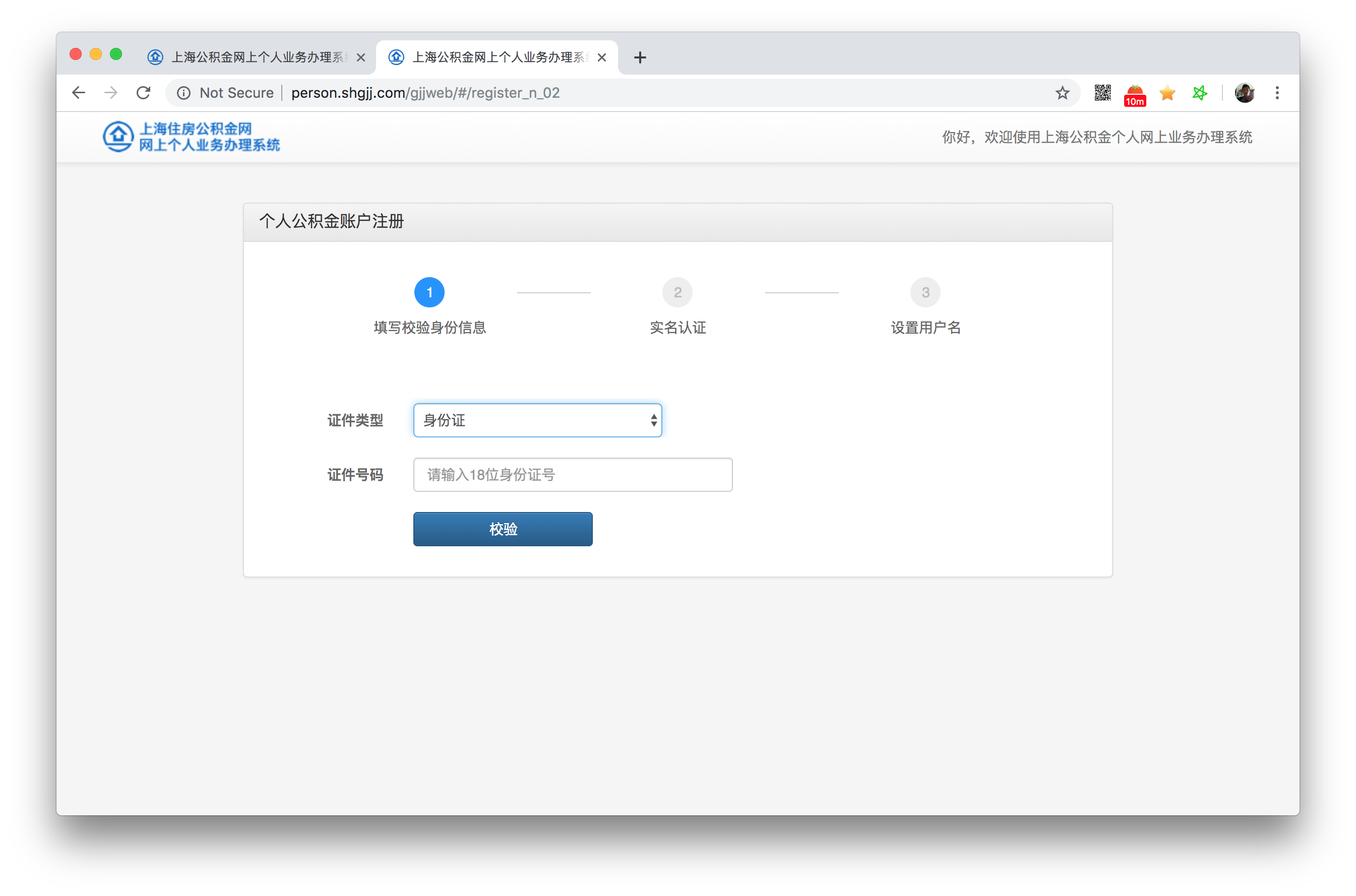Viewport: 1356px width, 896px height.
Task: Click the browser forward arrow
Action: pos(111,93)
